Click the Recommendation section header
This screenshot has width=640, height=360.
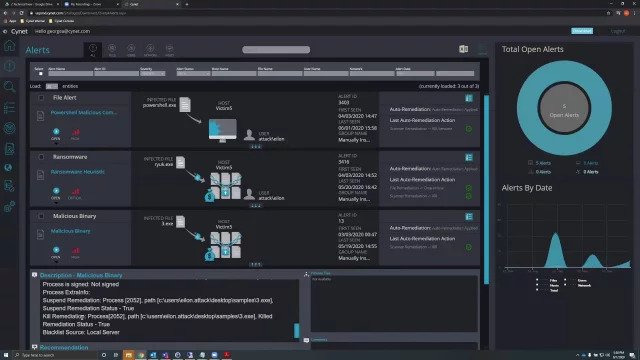tap(64, 347)
